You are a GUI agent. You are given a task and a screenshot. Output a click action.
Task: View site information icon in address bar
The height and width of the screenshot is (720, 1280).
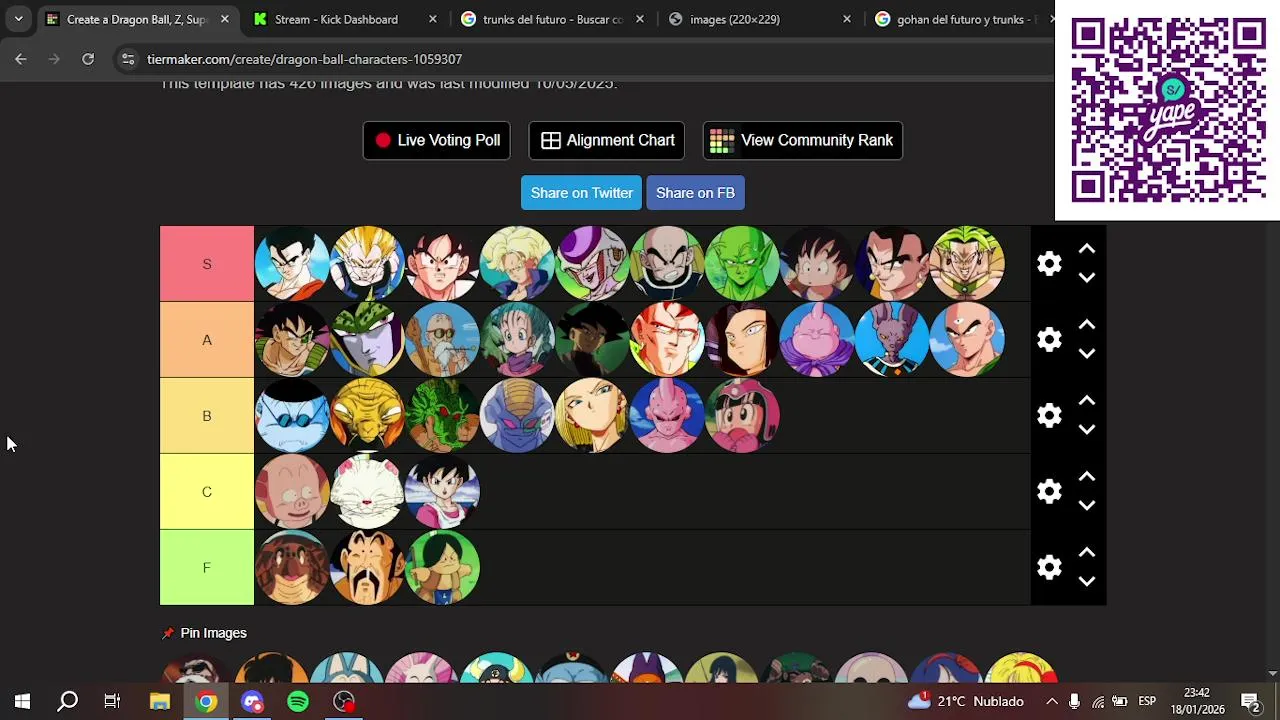[x=128, y=59]
